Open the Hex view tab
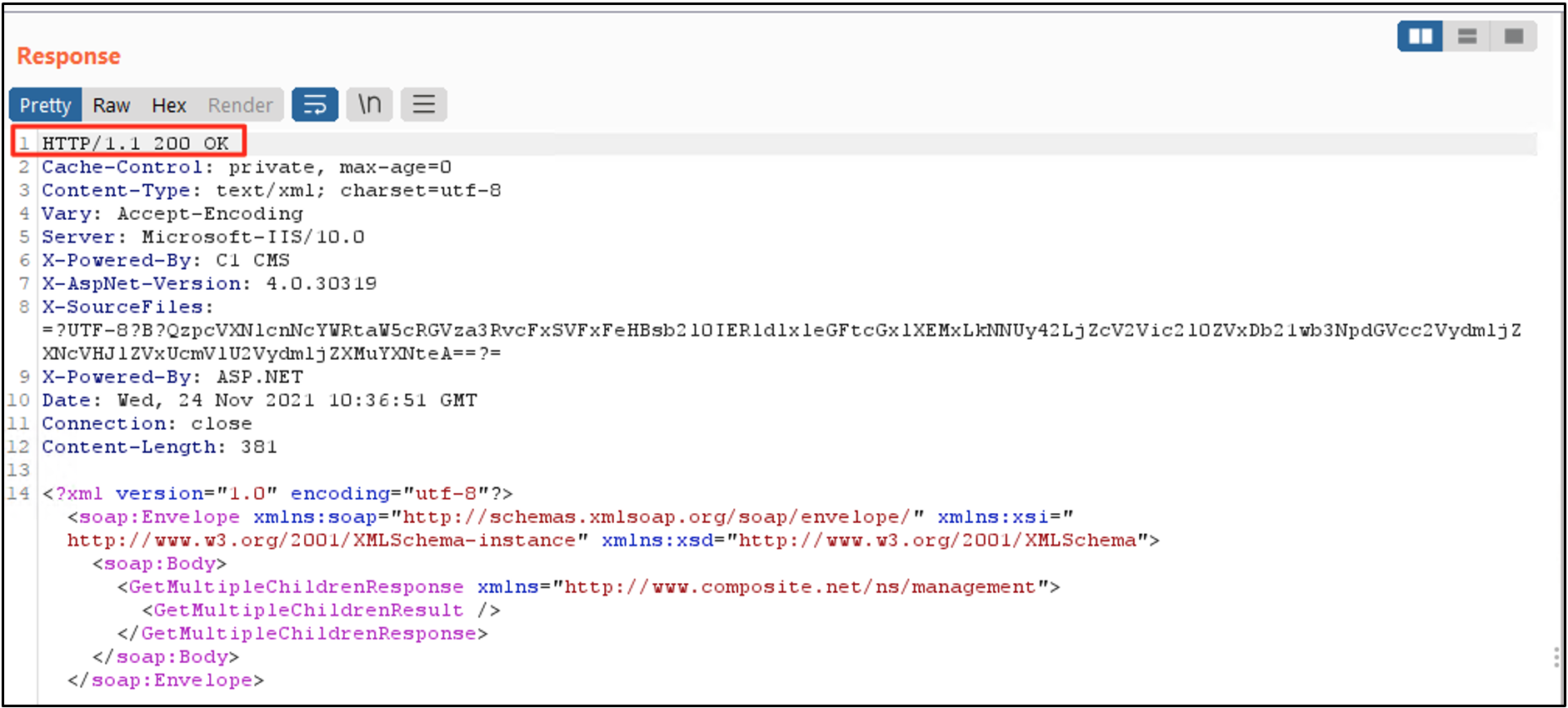Image resolution: width=1568 pixels, height=708 pixels. [169, 105]
